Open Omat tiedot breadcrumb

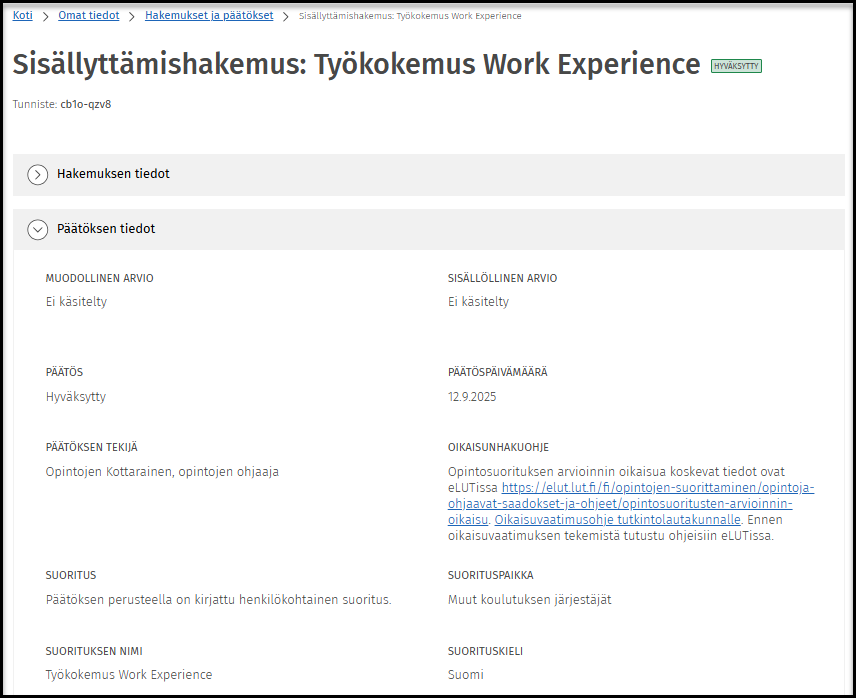(89, 16)
